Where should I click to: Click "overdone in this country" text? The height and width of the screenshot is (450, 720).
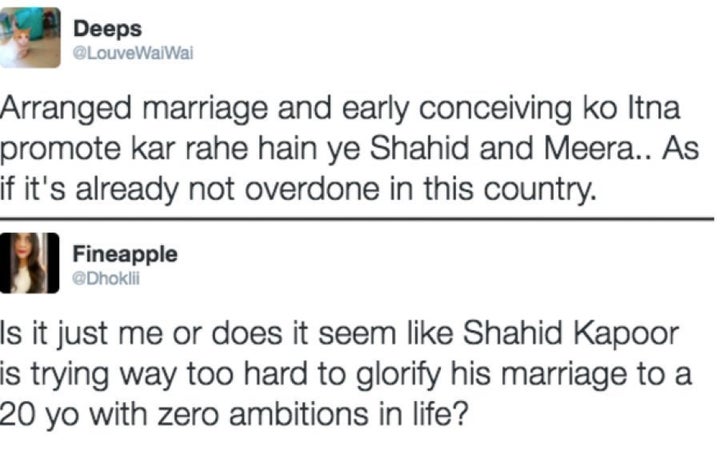click(x=419, y=189)
